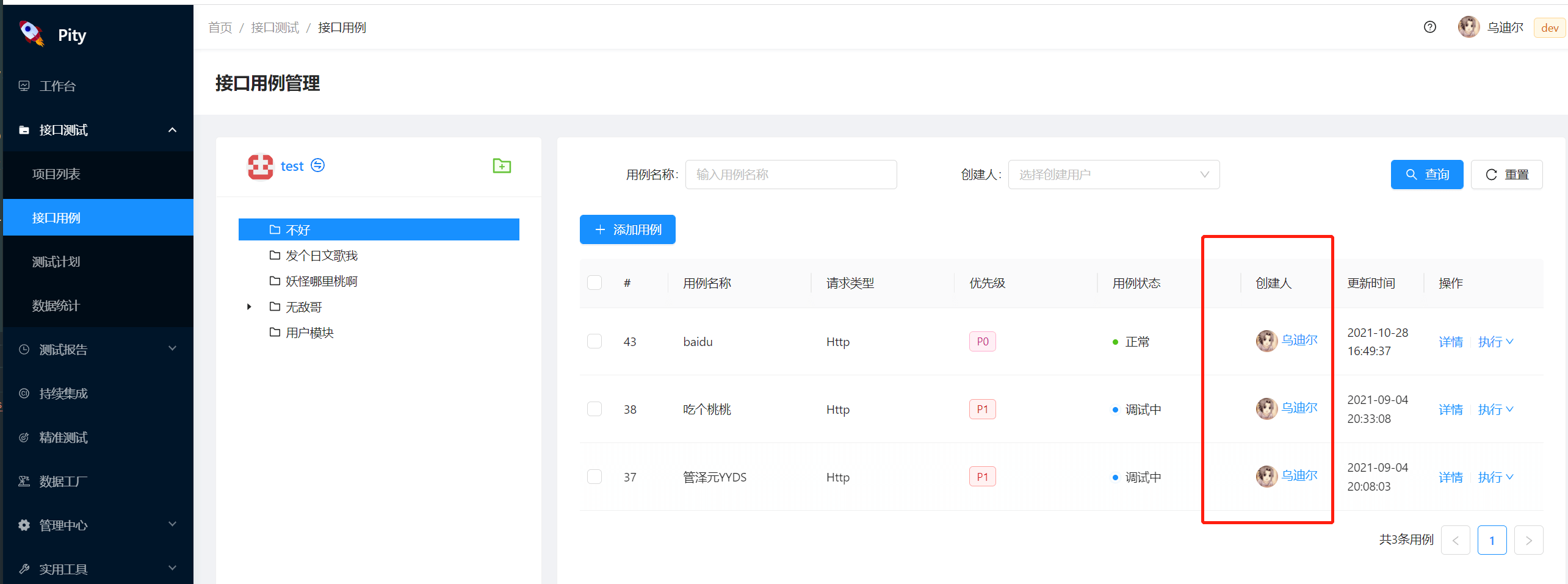
Task: Click the P1 priority tag on 吃个桃桃
Action: [x=983, y=409]
